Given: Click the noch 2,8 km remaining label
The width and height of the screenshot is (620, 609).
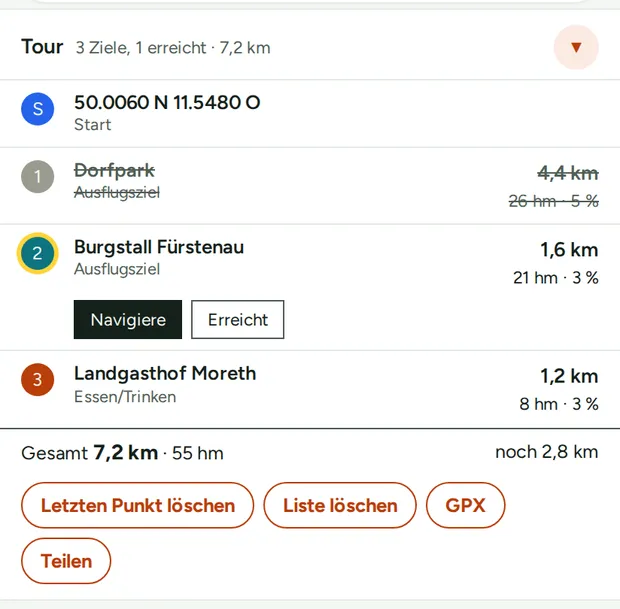Looking at the screenshot, I should 547,452.
